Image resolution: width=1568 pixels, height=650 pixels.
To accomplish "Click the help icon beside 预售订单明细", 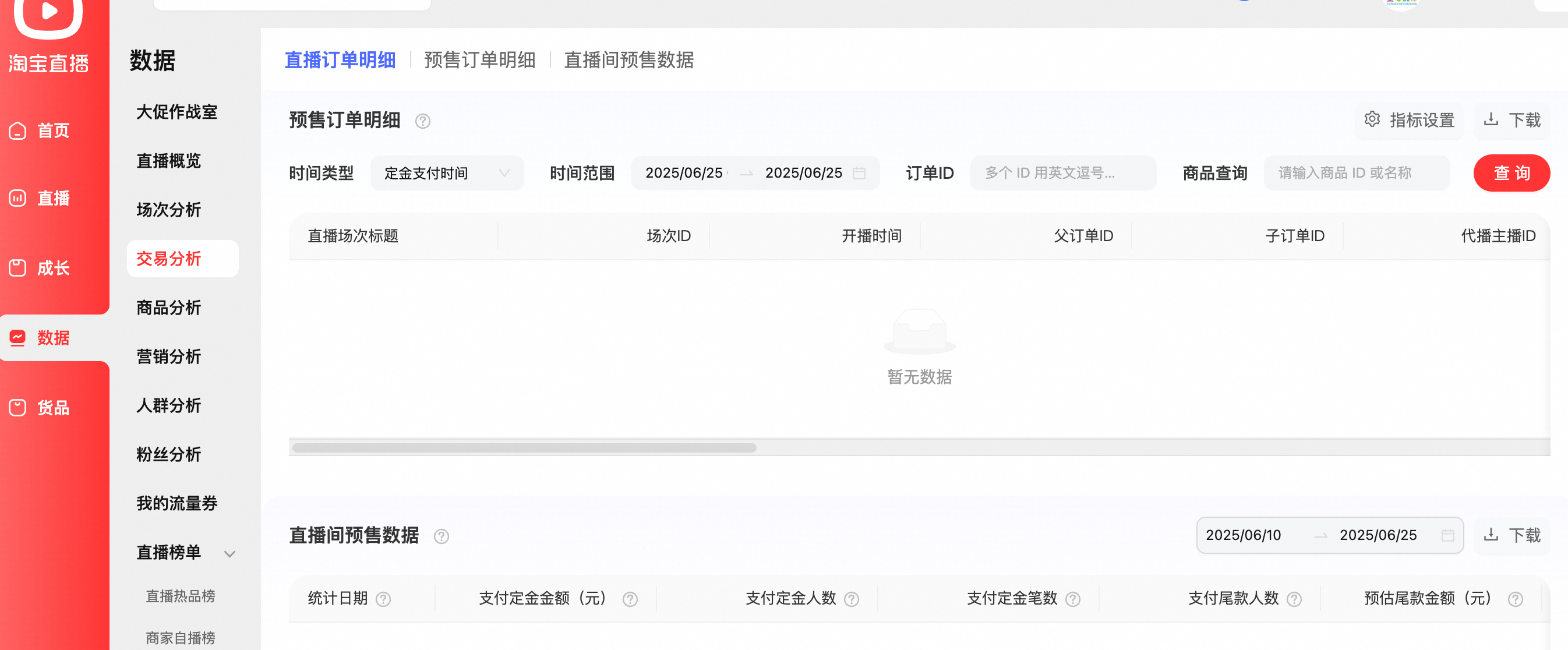I will coord(422,121).
